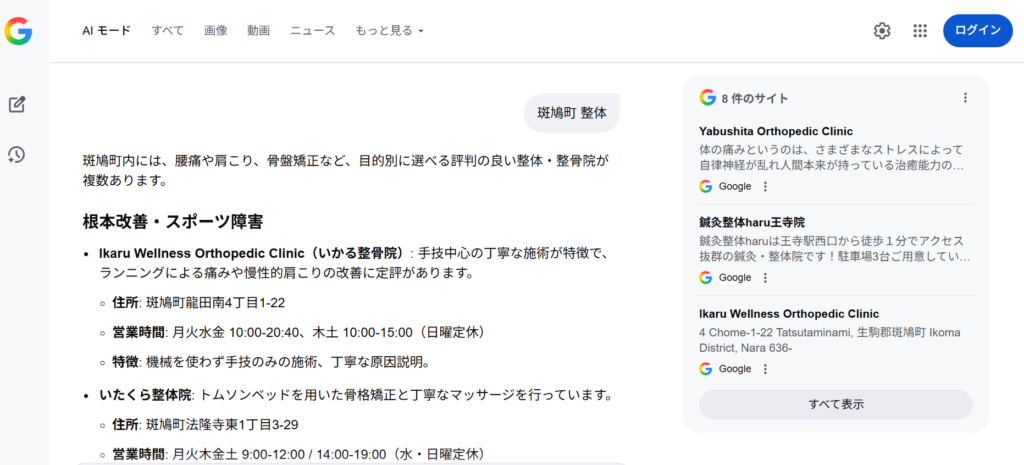Viewport: 1024px width, 465px height.
Task: Select the AI モード tab
Action: 106,31
